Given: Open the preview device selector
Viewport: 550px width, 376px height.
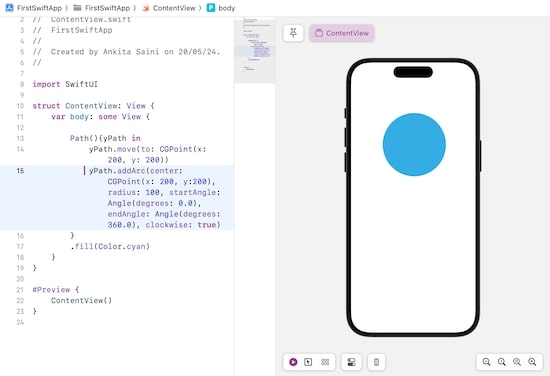Looking at the screenshot, I should [376, 362].
